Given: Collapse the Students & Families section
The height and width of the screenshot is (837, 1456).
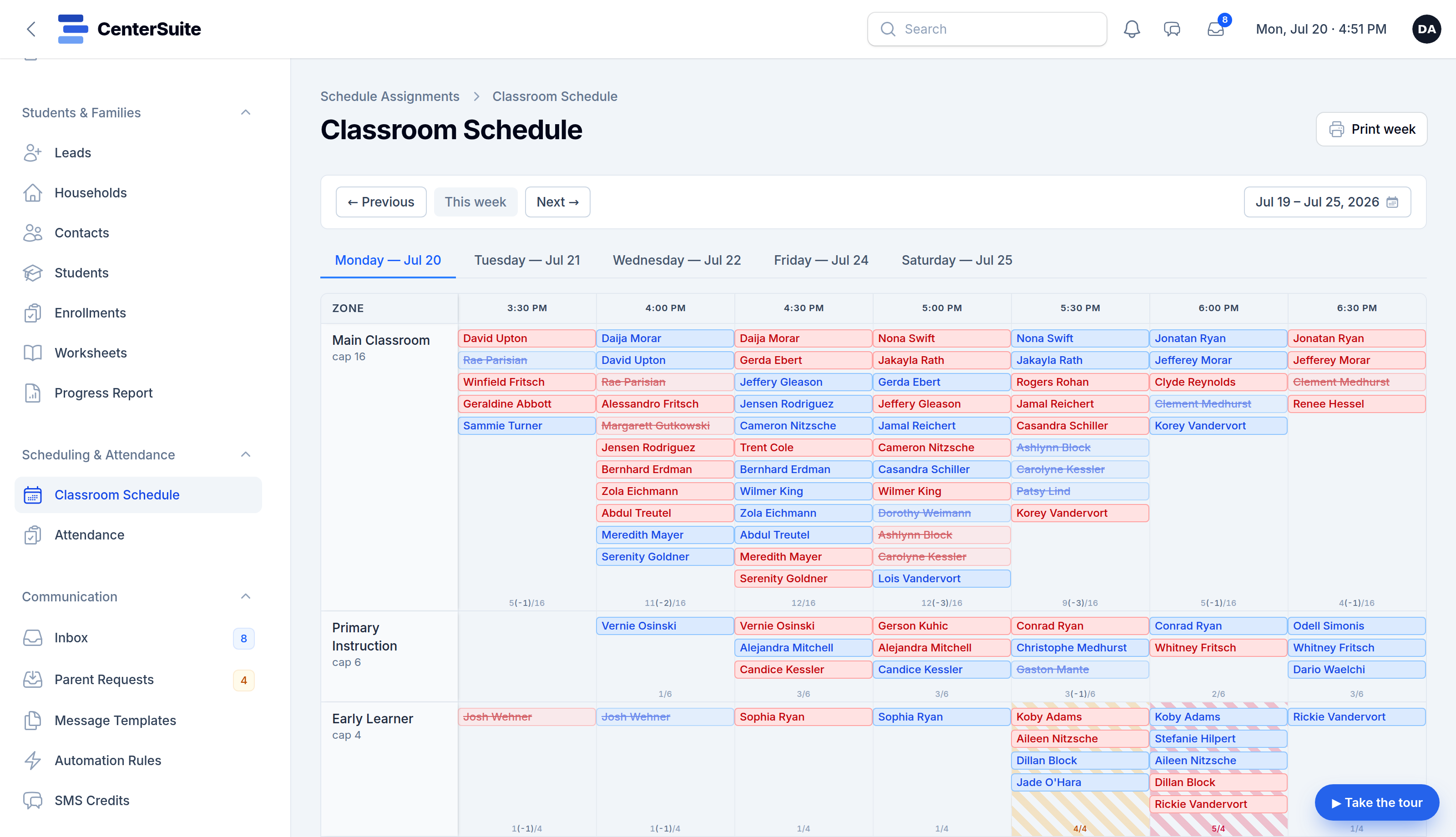Looking at the screenshot, I should coord(245,113).
